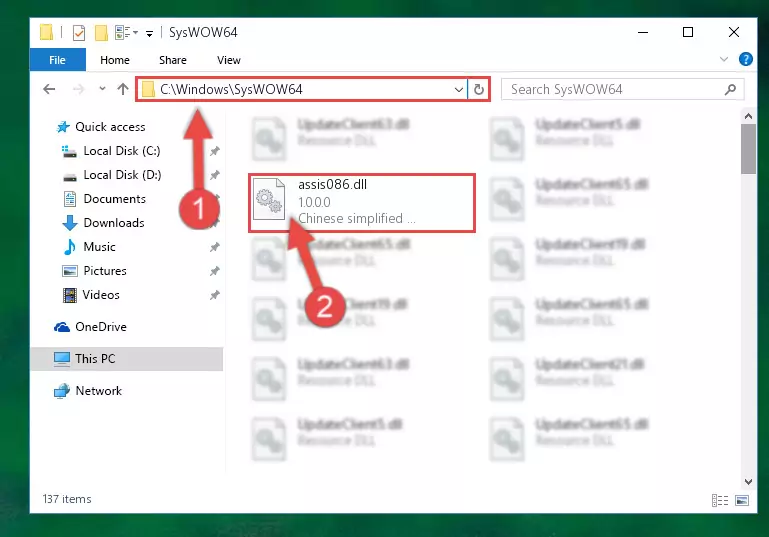Click the pin icon beside Videos

coord(214,295)
